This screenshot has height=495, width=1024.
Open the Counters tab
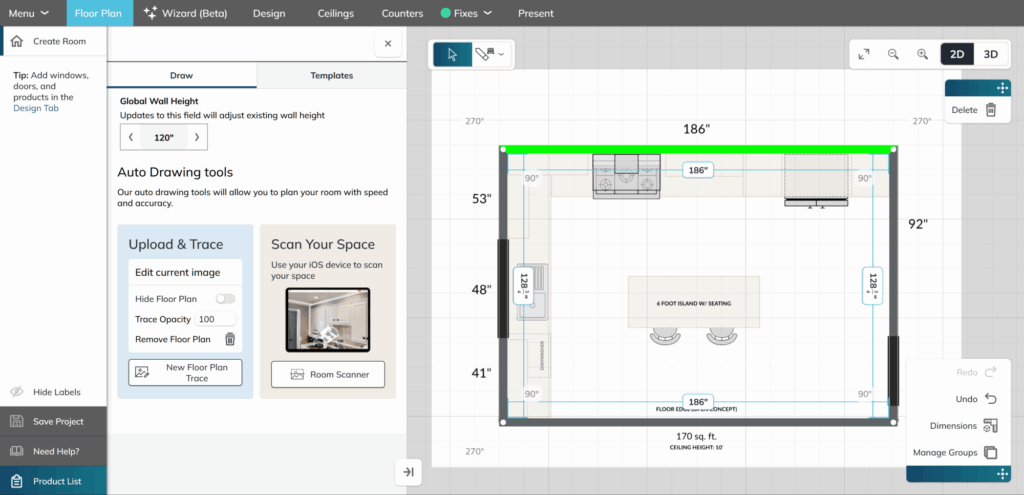[x=402, y=13]
